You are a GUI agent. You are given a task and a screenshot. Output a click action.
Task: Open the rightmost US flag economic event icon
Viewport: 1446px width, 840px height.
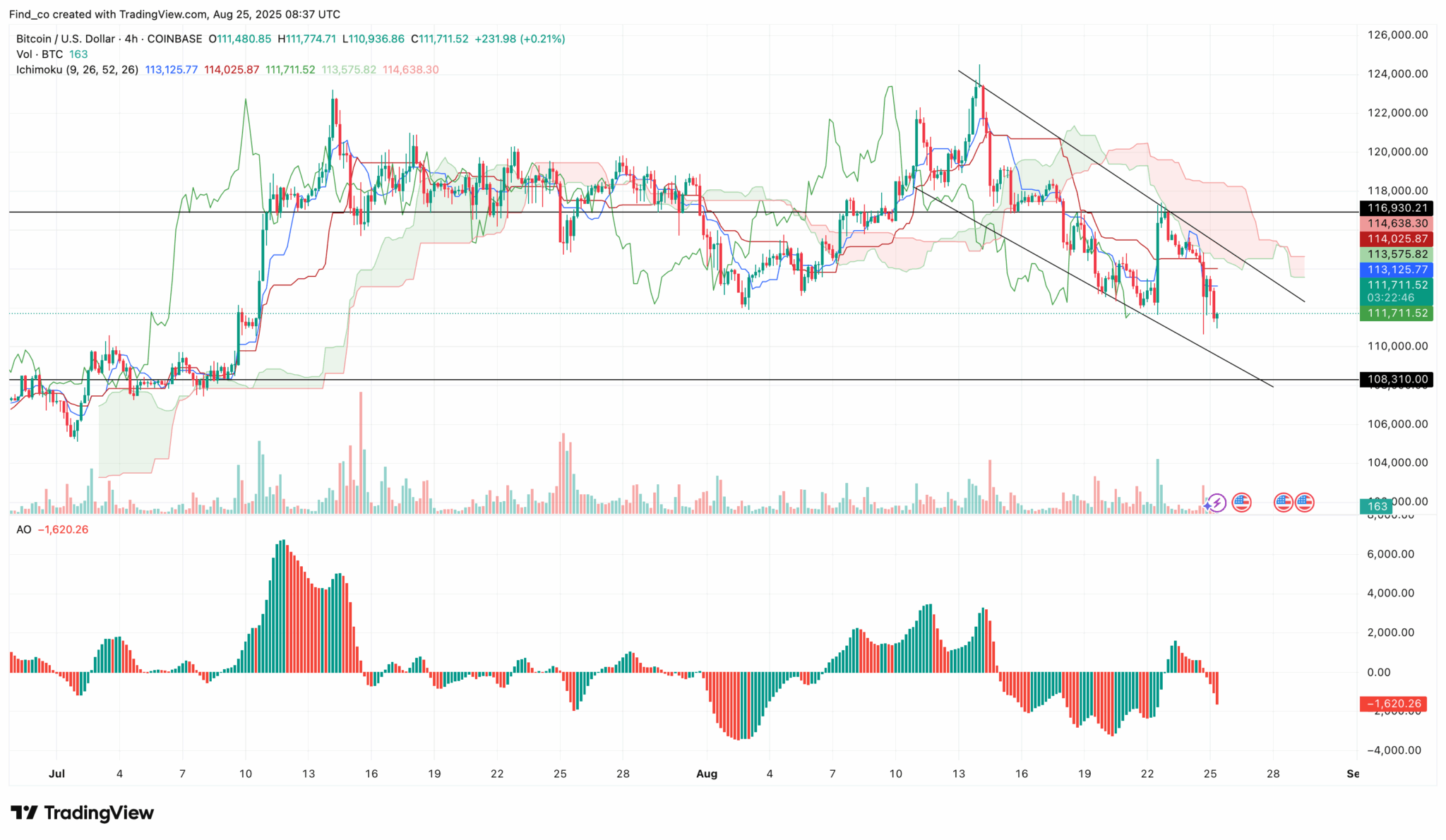(1304, 503)
